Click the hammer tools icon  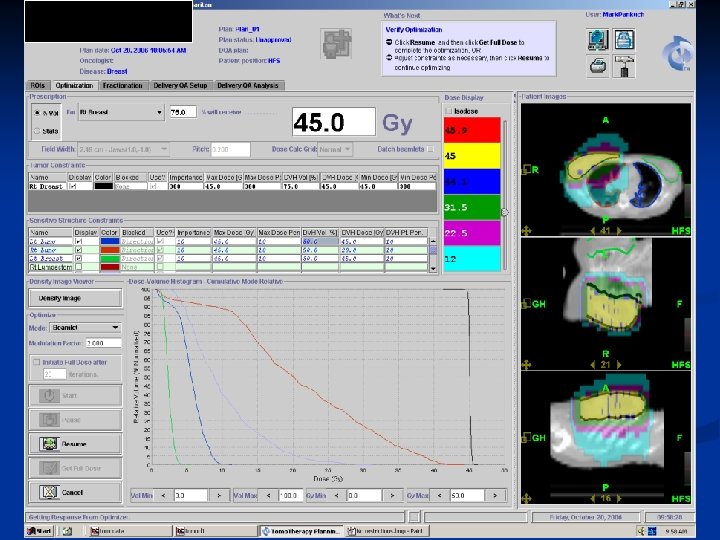click(x=625, y=67)
